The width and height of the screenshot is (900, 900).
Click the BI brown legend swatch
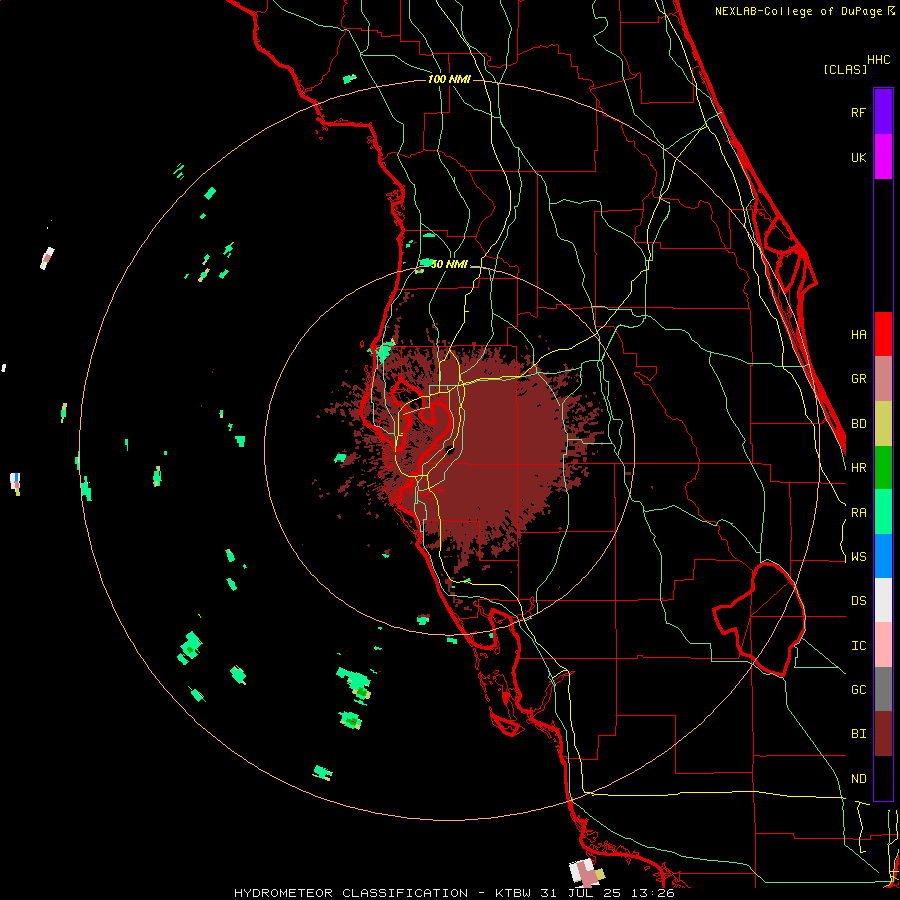(x=883, y=734)
